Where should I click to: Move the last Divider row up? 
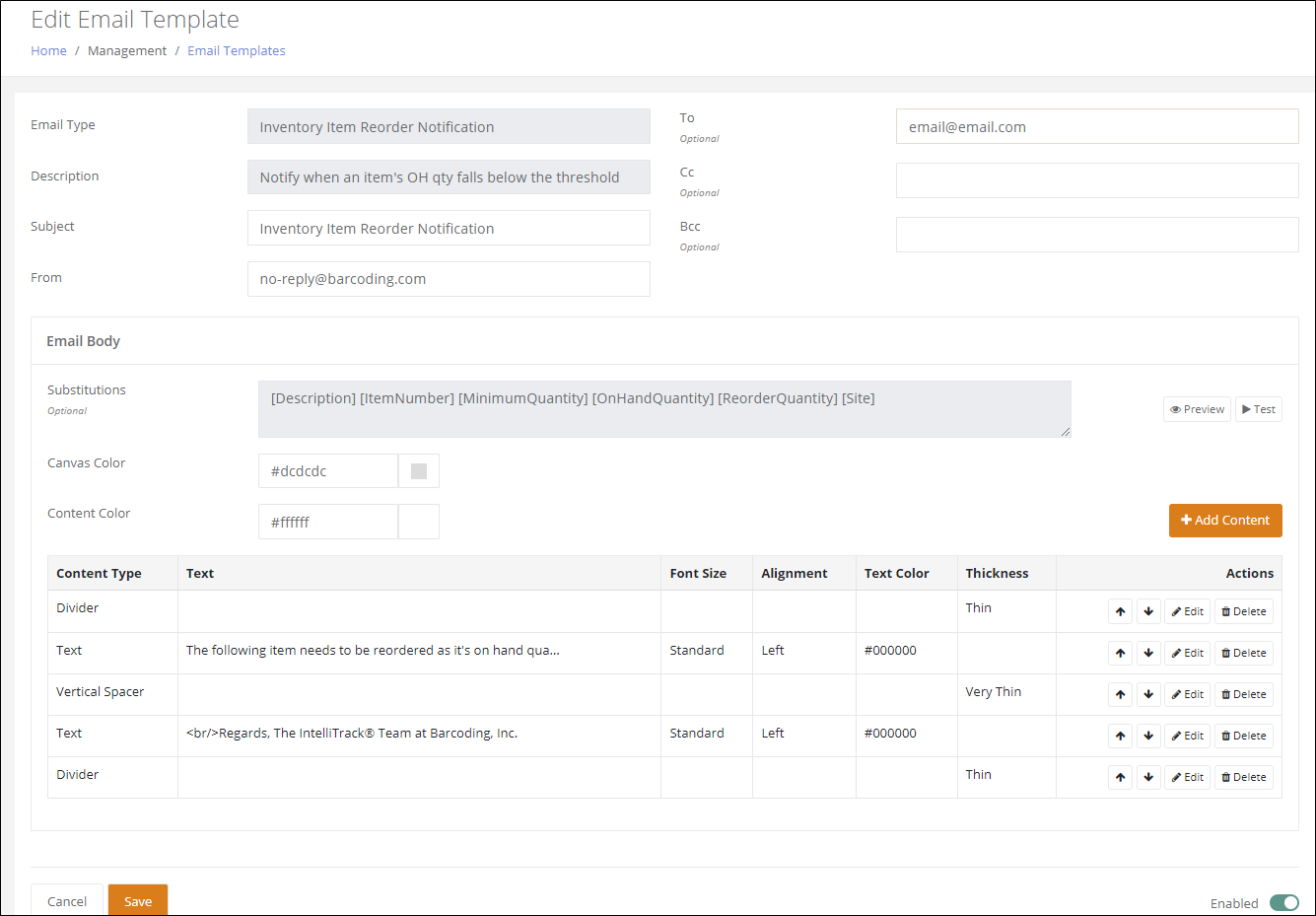tap(1121, 777)
